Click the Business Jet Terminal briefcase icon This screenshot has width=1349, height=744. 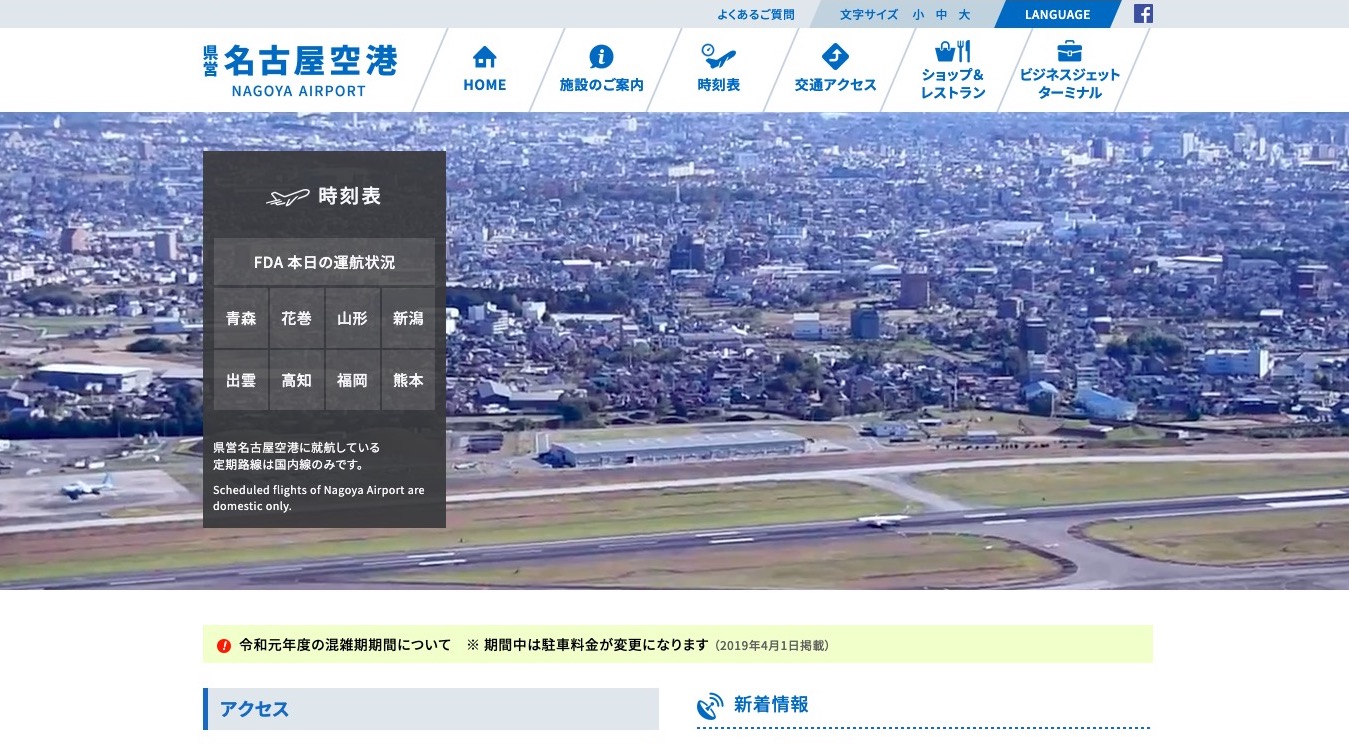pyautogui.click(x=1069, y=50)
